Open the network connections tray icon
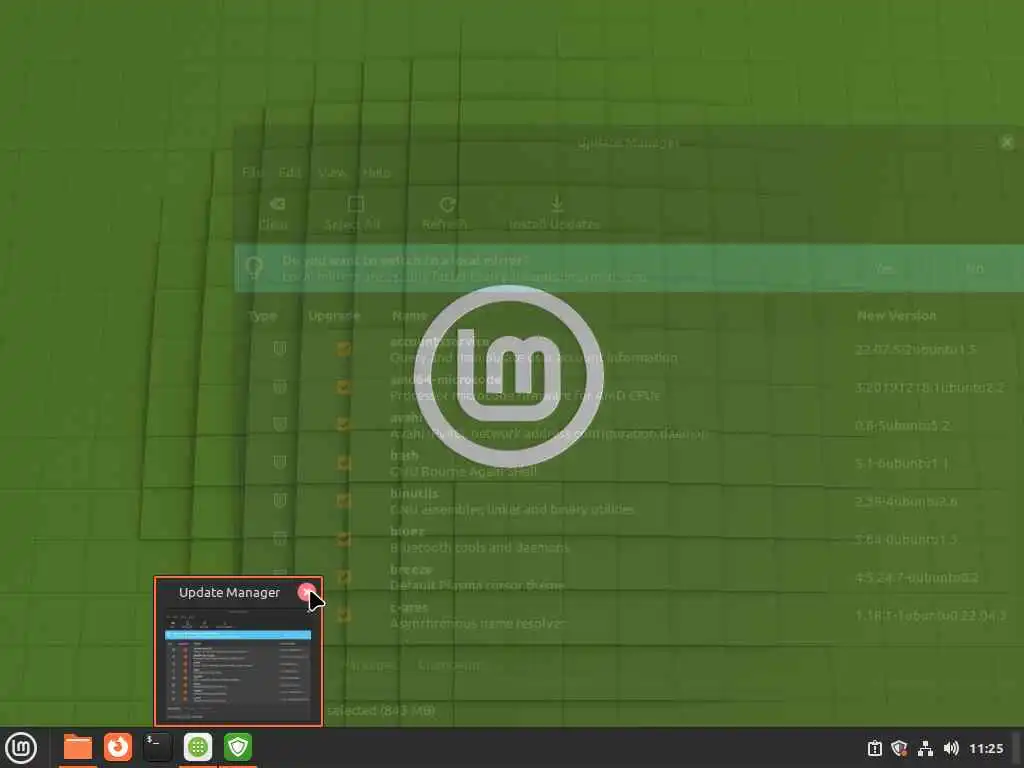 pos(925,748)
